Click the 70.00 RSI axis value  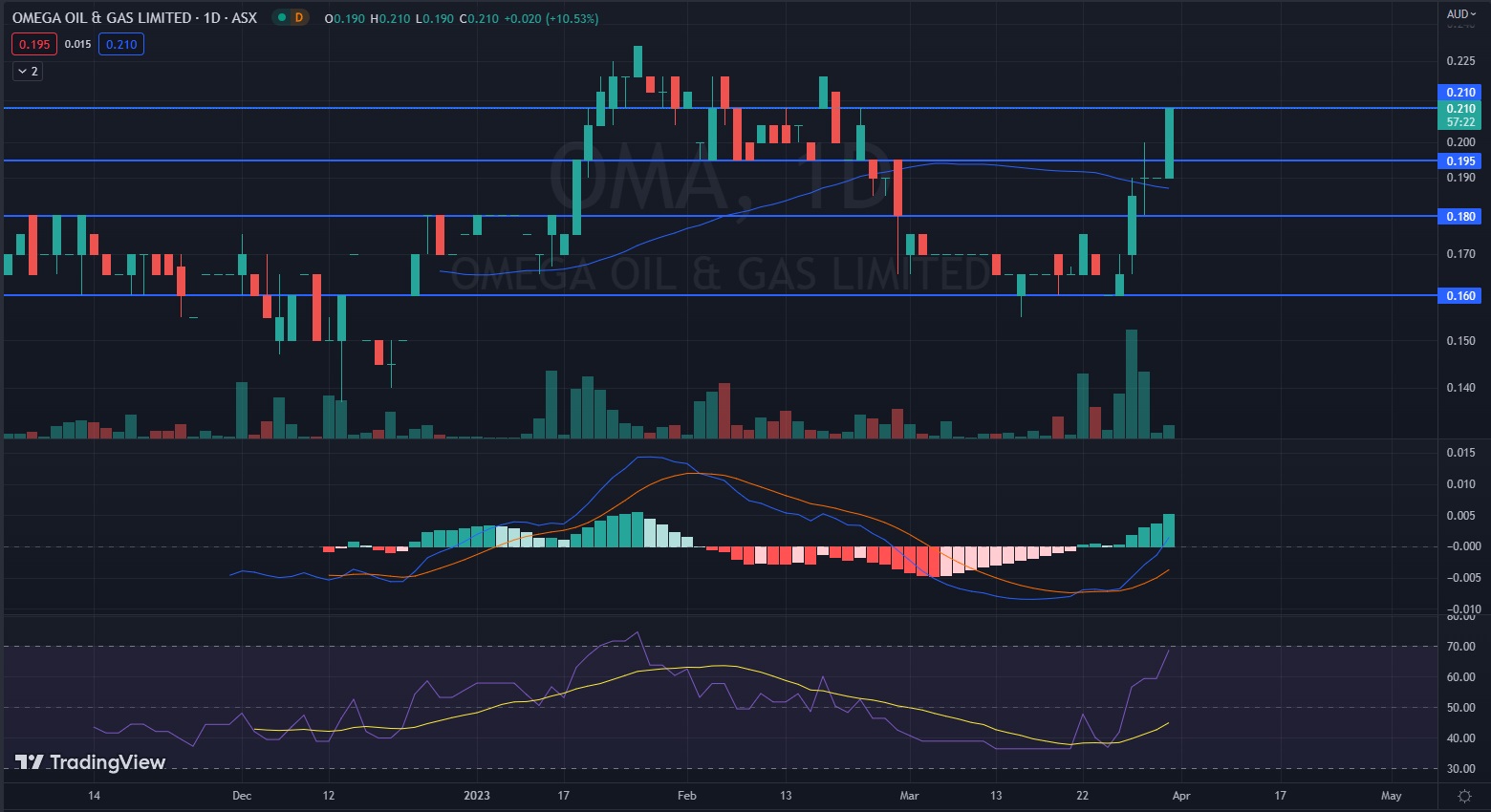pyautogui.click(x=1460, y=647)
